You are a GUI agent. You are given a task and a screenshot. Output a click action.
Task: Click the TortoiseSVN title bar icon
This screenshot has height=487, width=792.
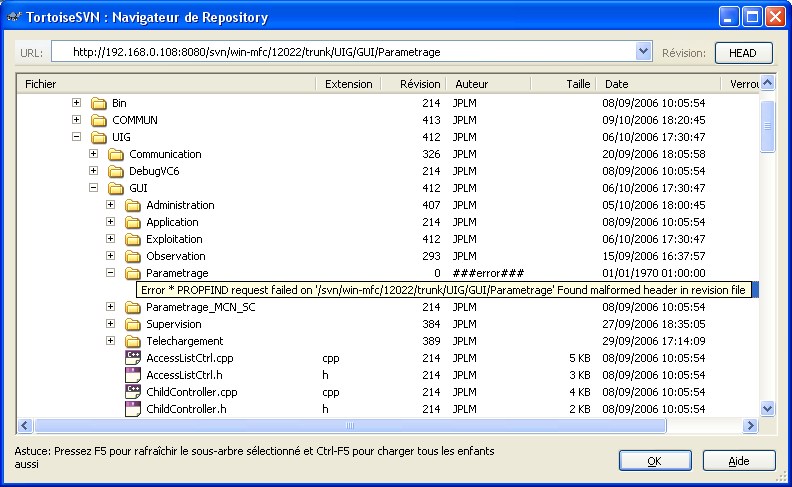point(14,17)
